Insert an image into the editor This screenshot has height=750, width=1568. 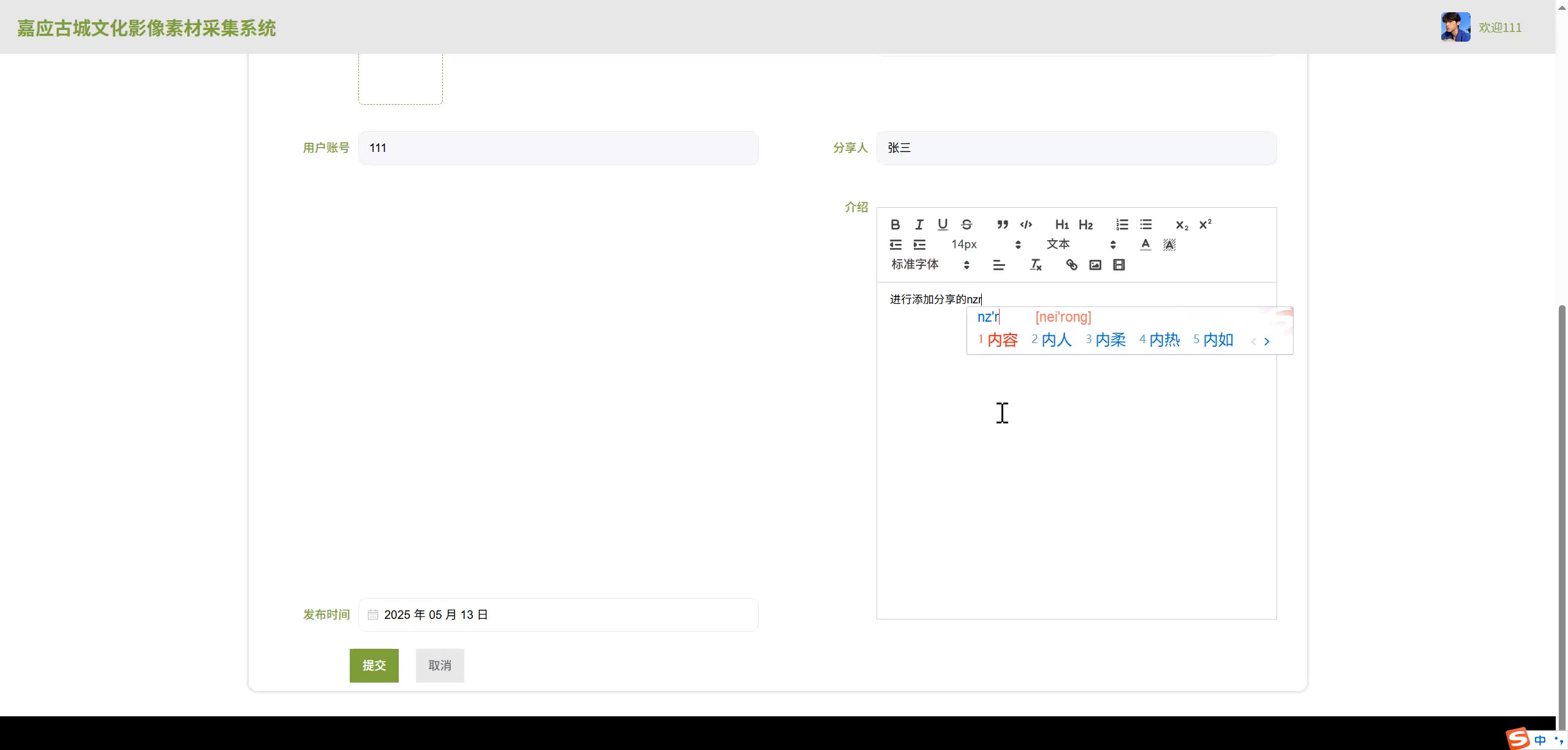point(1095,265)
